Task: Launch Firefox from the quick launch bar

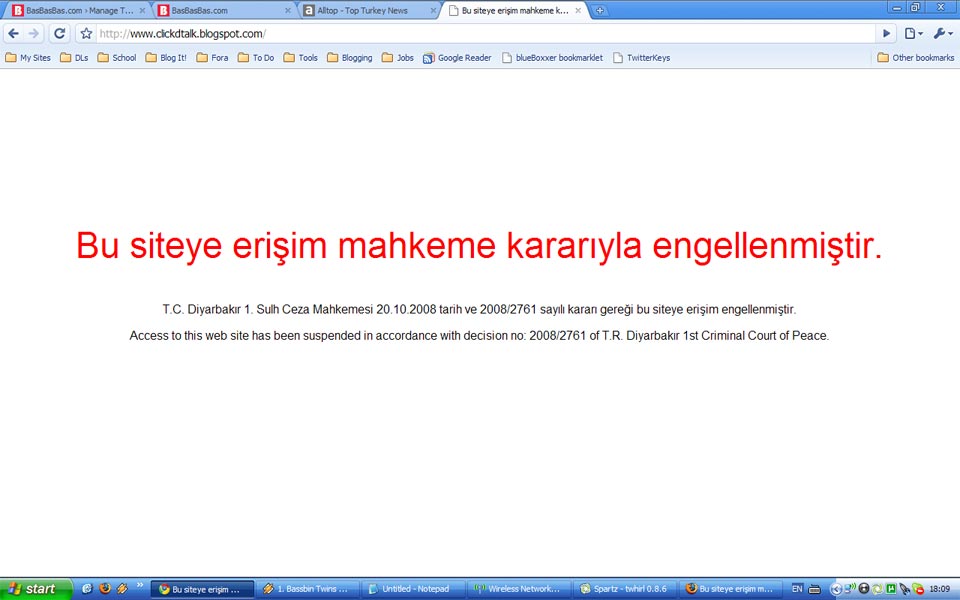Action: point(105,589)
